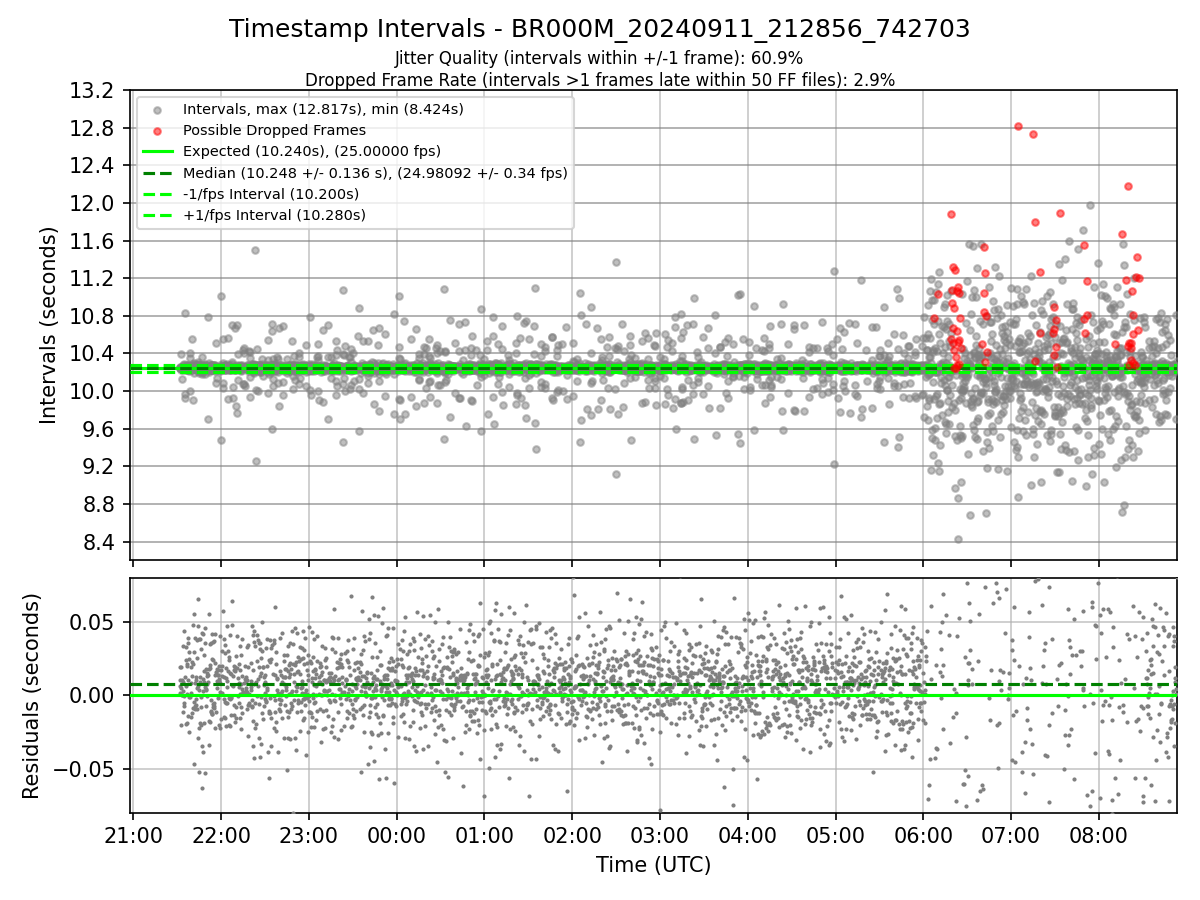Image resolution: width=1200 pixels, height=900 pixels.
Task: Click the "10.0" y-axis tick label
Action: point(91,391)
